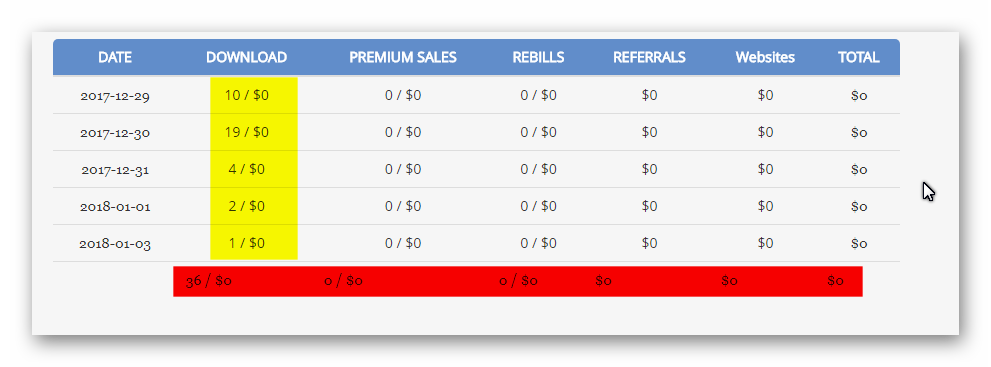Click the 2018-01-01 date cell
This screenshot has height=367, width=991.
115,207
